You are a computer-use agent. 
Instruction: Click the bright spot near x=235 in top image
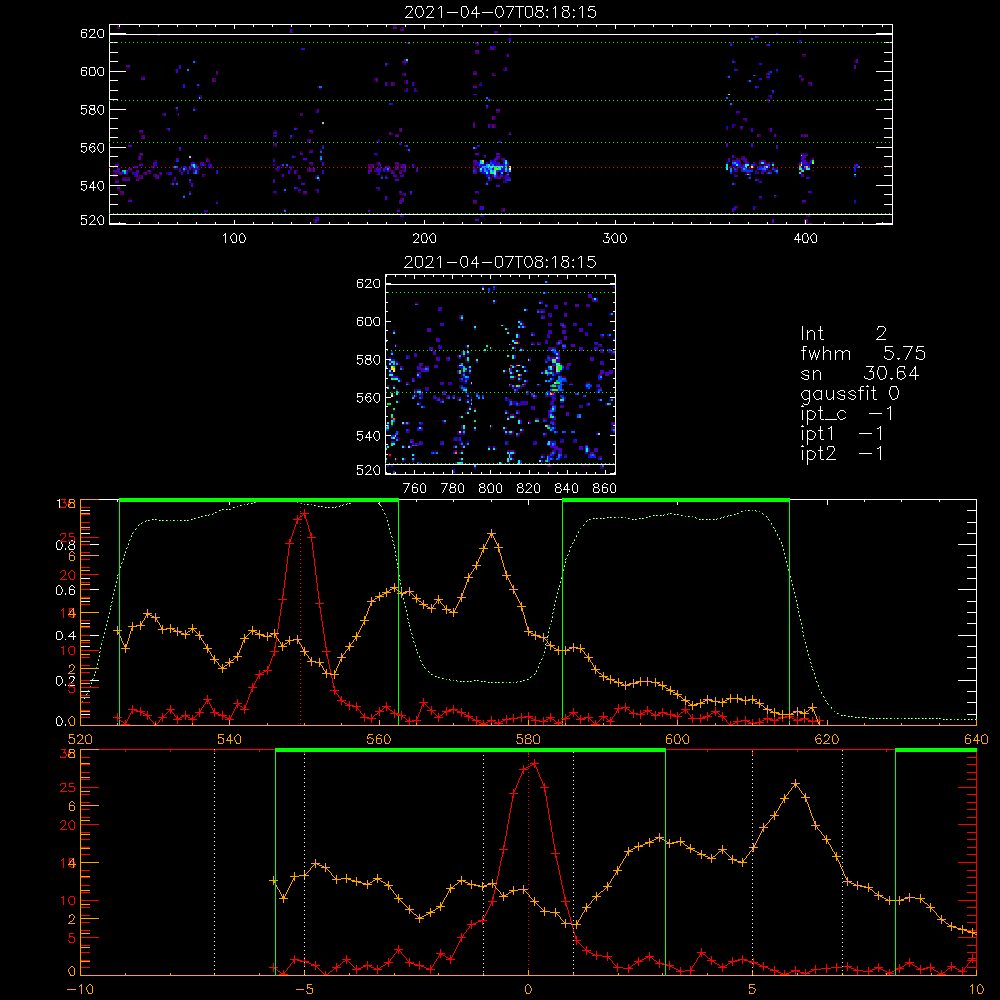point(491,168)
